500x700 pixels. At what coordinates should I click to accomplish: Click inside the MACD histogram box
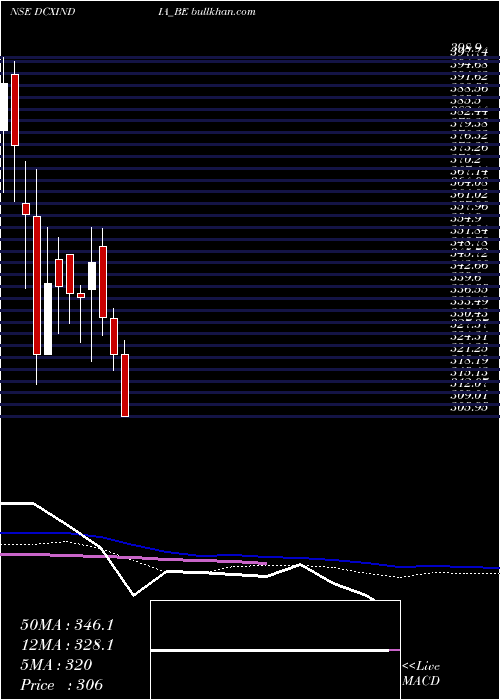pyautogui.click(x=275, y=650)
